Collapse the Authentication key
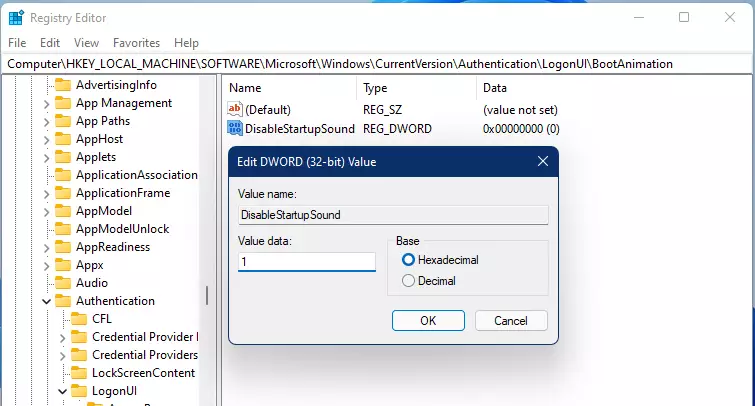This screenshot has width=755, height=406. [x=46, y=301]
